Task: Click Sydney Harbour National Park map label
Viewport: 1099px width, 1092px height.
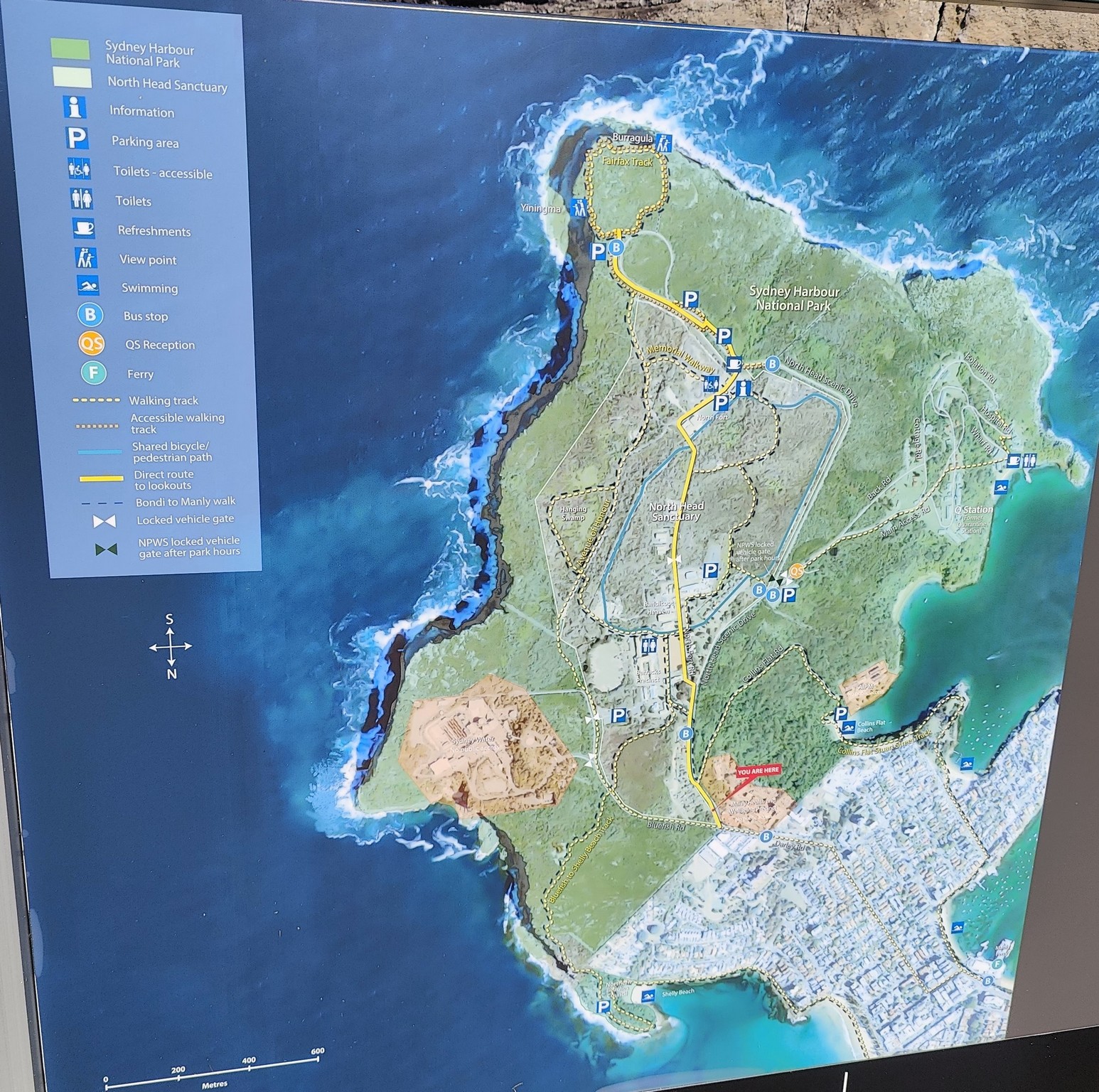Action: point(794,299)
